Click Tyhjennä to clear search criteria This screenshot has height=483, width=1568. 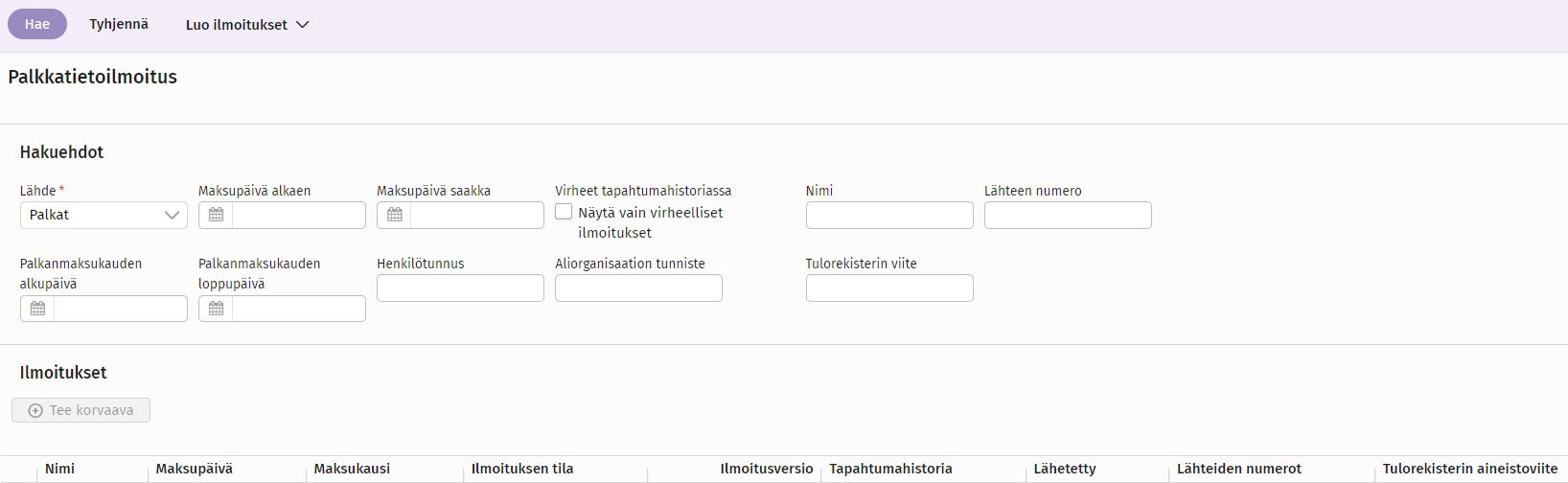click(119, 25)
